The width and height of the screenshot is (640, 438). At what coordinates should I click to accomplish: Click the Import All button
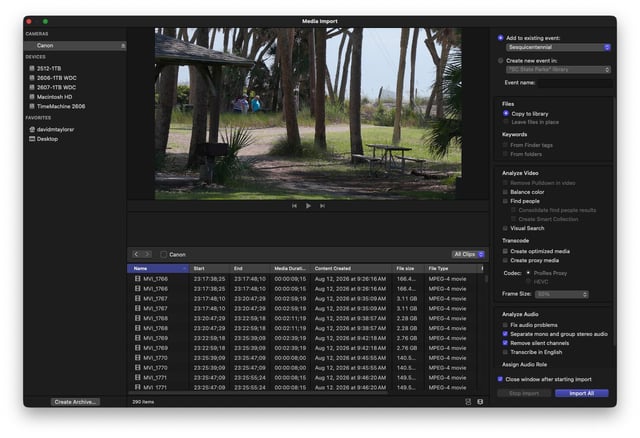581,394
